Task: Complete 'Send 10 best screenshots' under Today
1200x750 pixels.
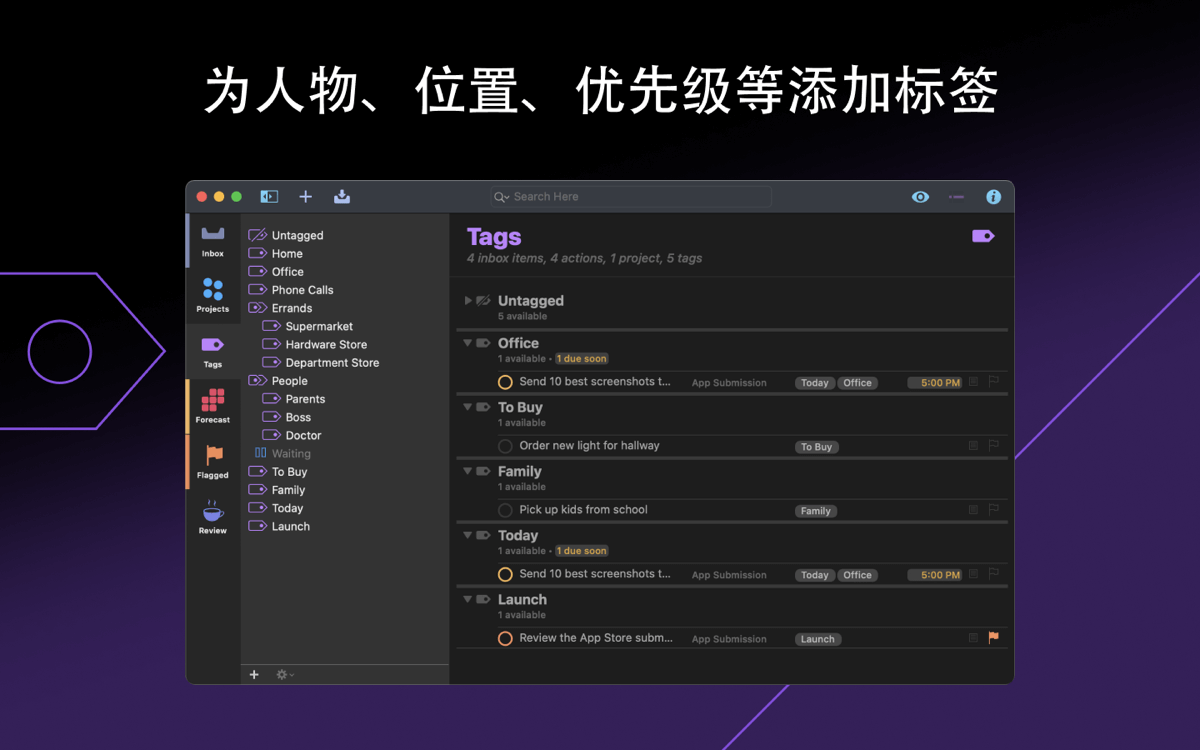Action: pos(505,574)
